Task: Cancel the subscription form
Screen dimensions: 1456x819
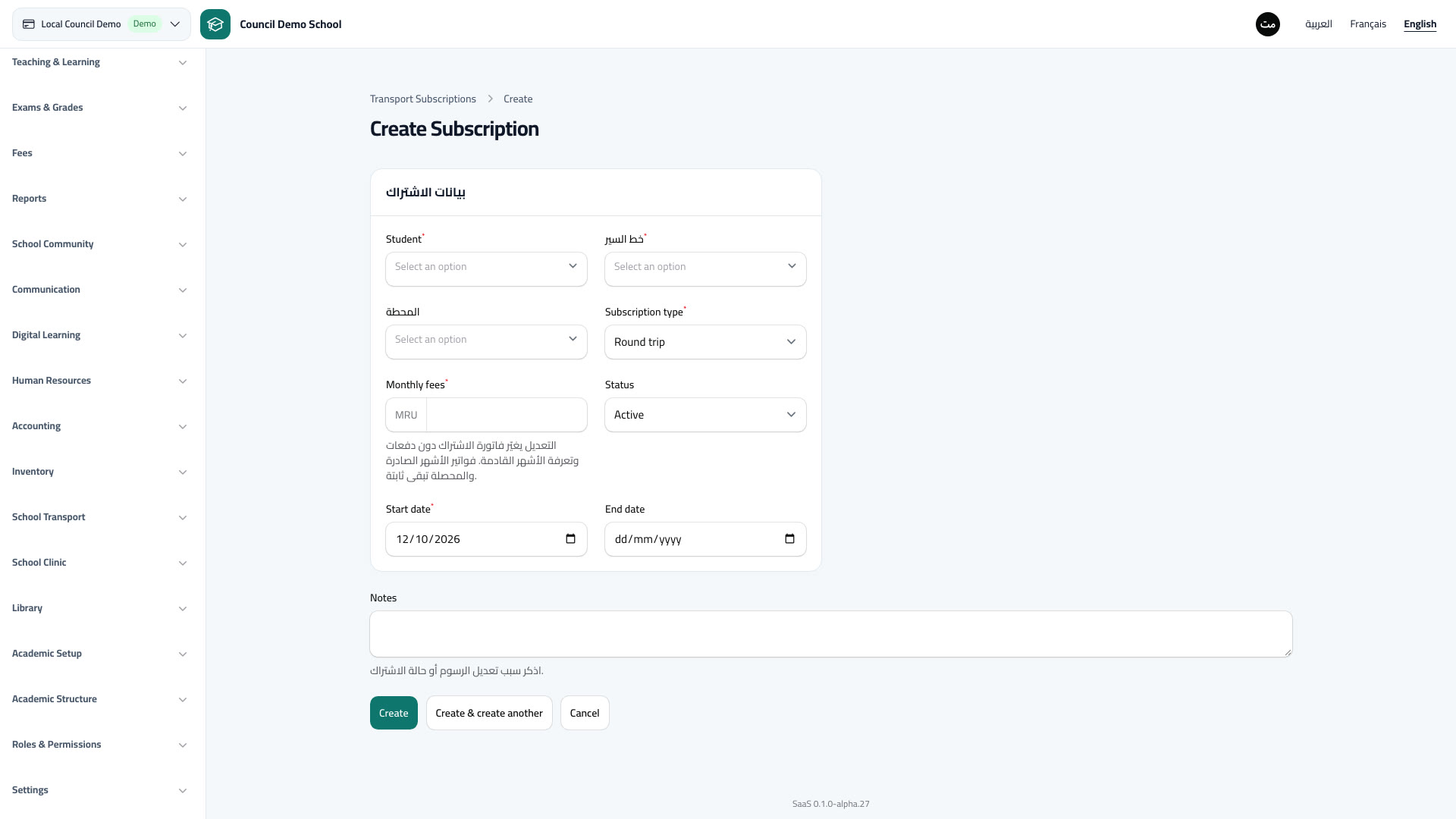Action: pos(585,713)
